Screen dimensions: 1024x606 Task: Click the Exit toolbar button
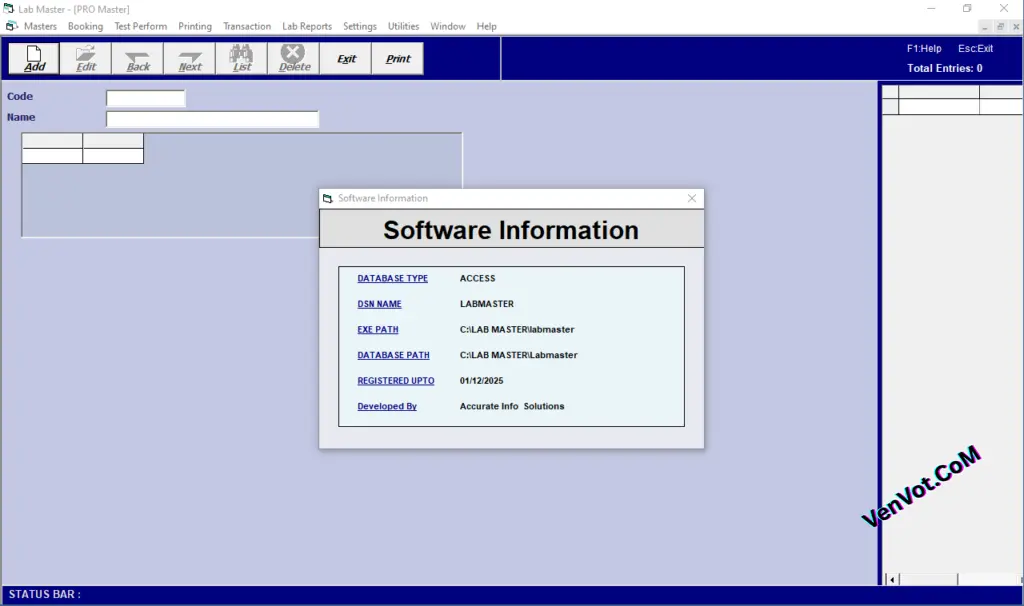coord(346,59)
